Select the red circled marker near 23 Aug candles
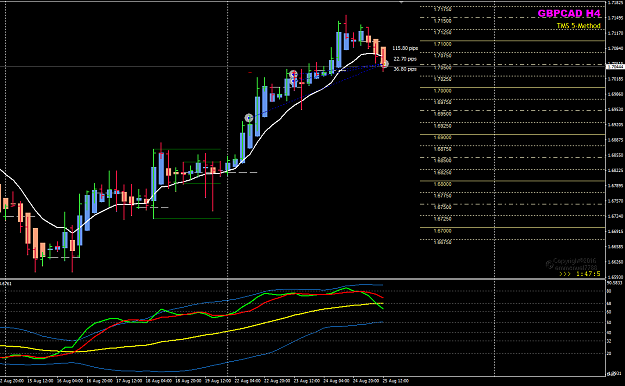 point(293,74)
